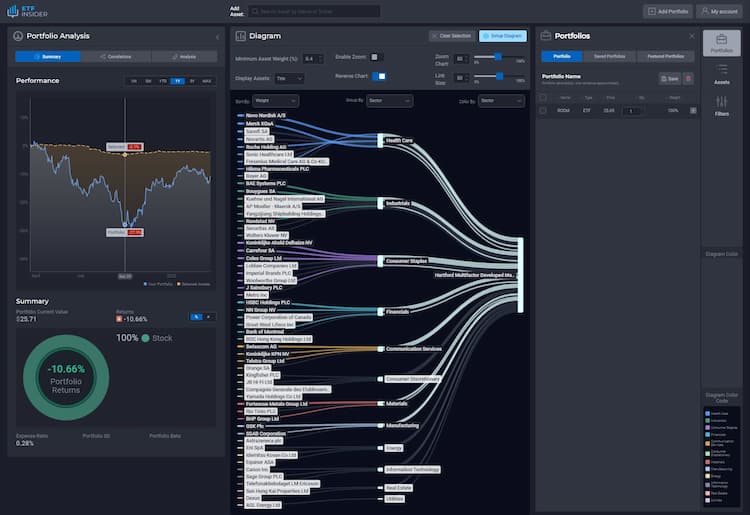Click the Fortescue Metals Group Ltd label
This screenshot has height=515, width=750.
(x=276, y=404)
